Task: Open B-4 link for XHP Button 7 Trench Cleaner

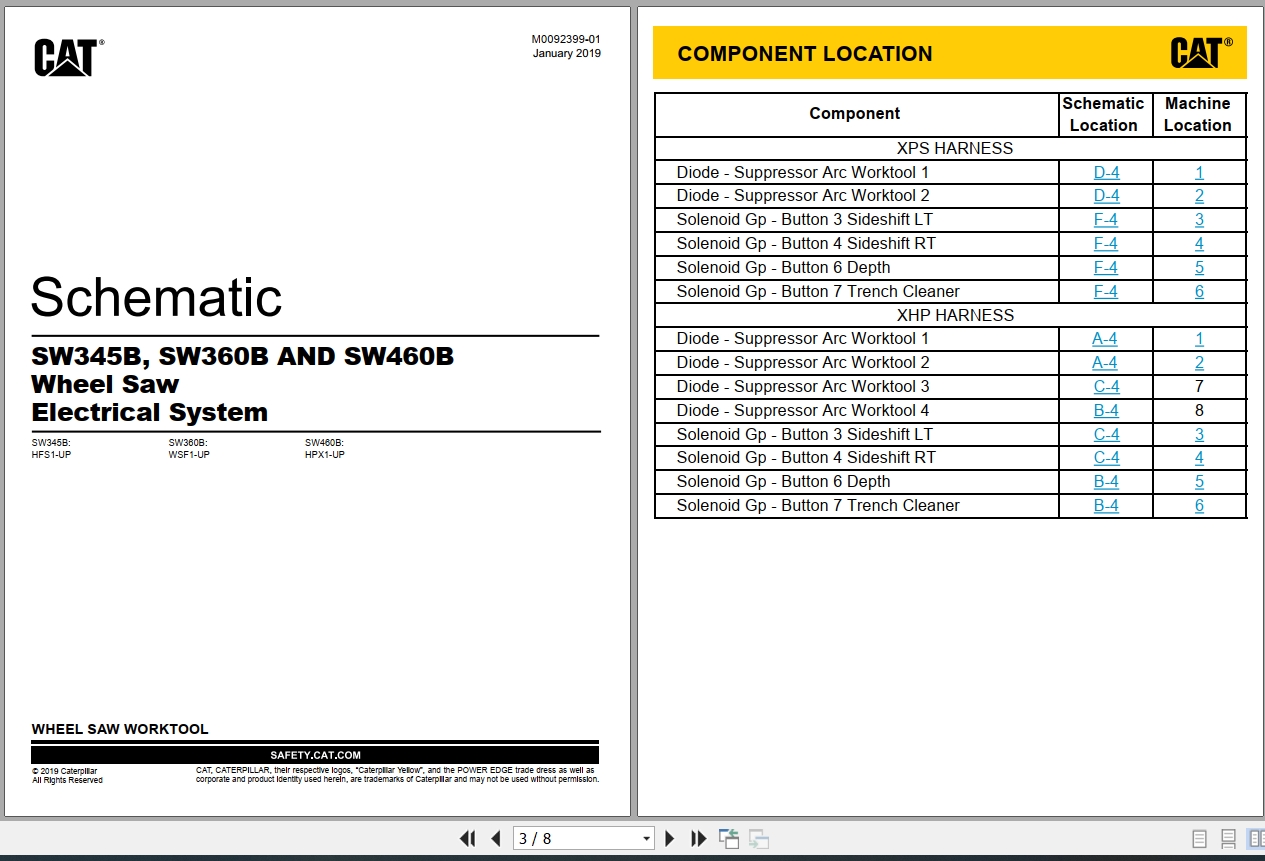Action: pos(1106,506)
